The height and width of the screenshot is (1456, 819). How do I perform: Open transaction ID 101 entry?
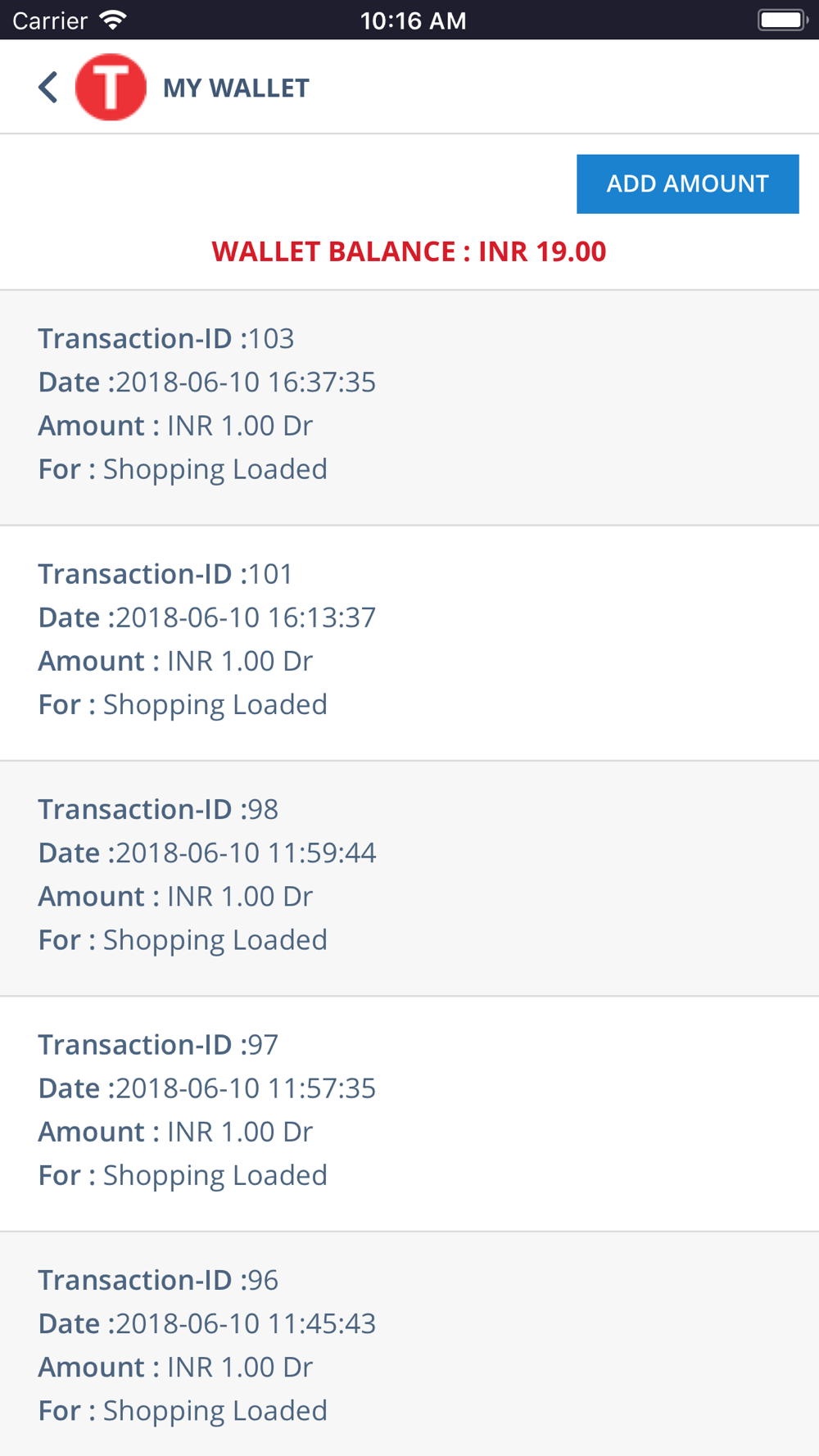pyautogui.click(x=409, y=643)
